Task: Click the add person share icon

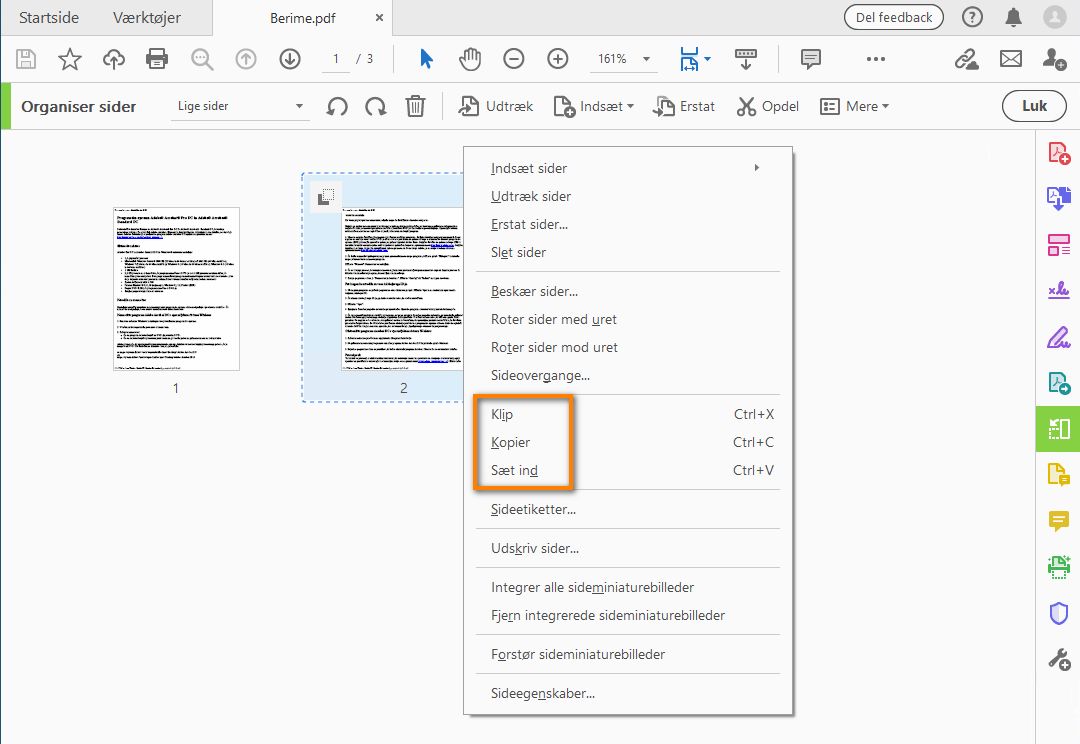Action: coord(1055,59)
